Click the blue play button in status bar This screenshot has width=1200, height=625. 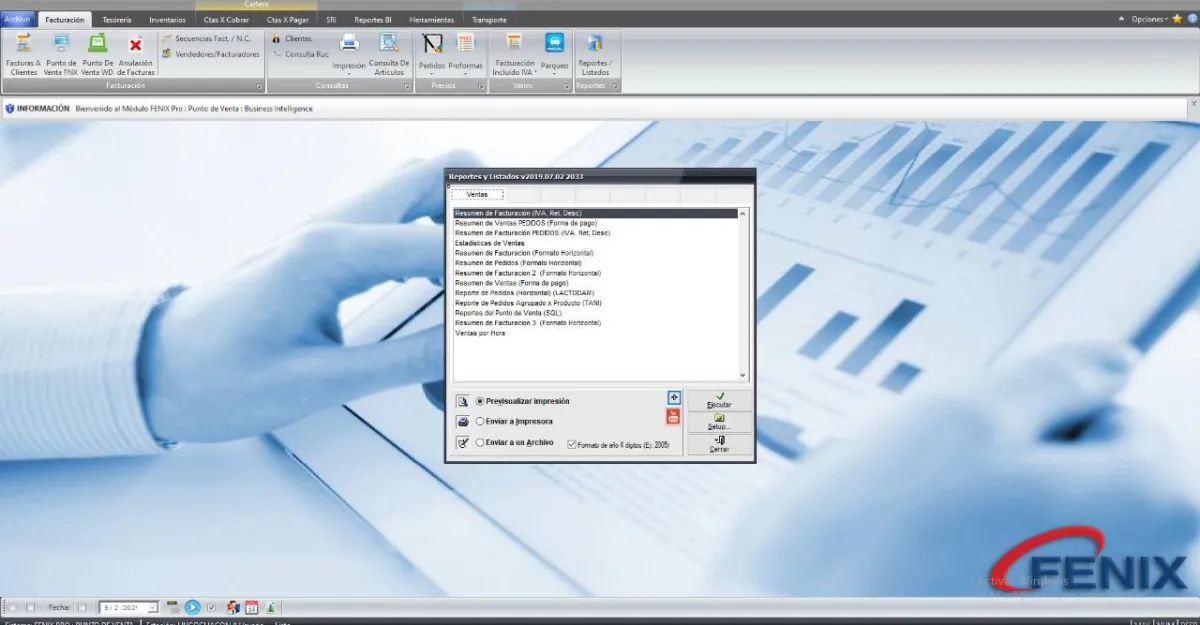click(192, 607)
